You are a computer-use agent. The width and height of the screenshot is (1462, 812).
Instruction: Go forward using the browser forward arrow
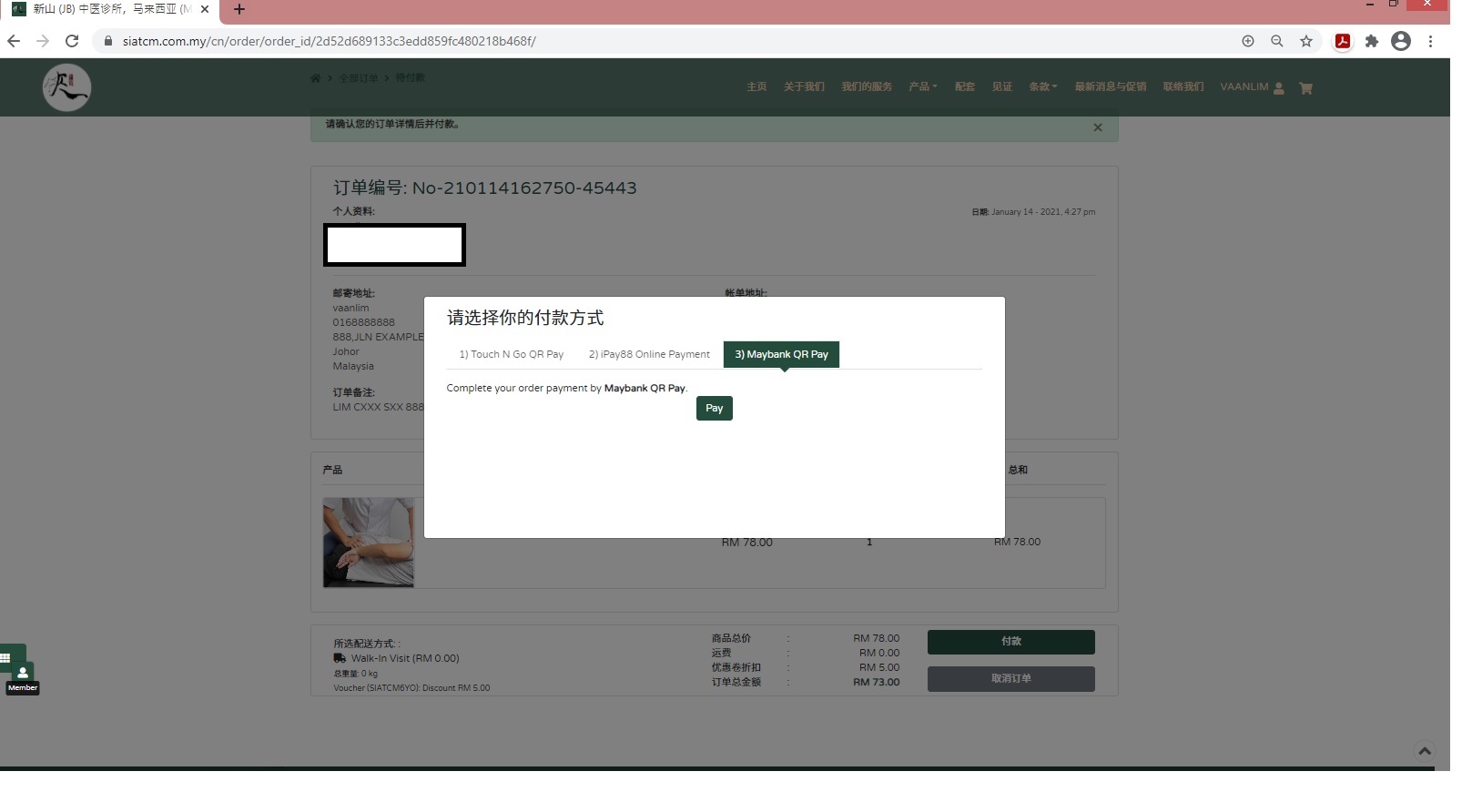[43, 41]
